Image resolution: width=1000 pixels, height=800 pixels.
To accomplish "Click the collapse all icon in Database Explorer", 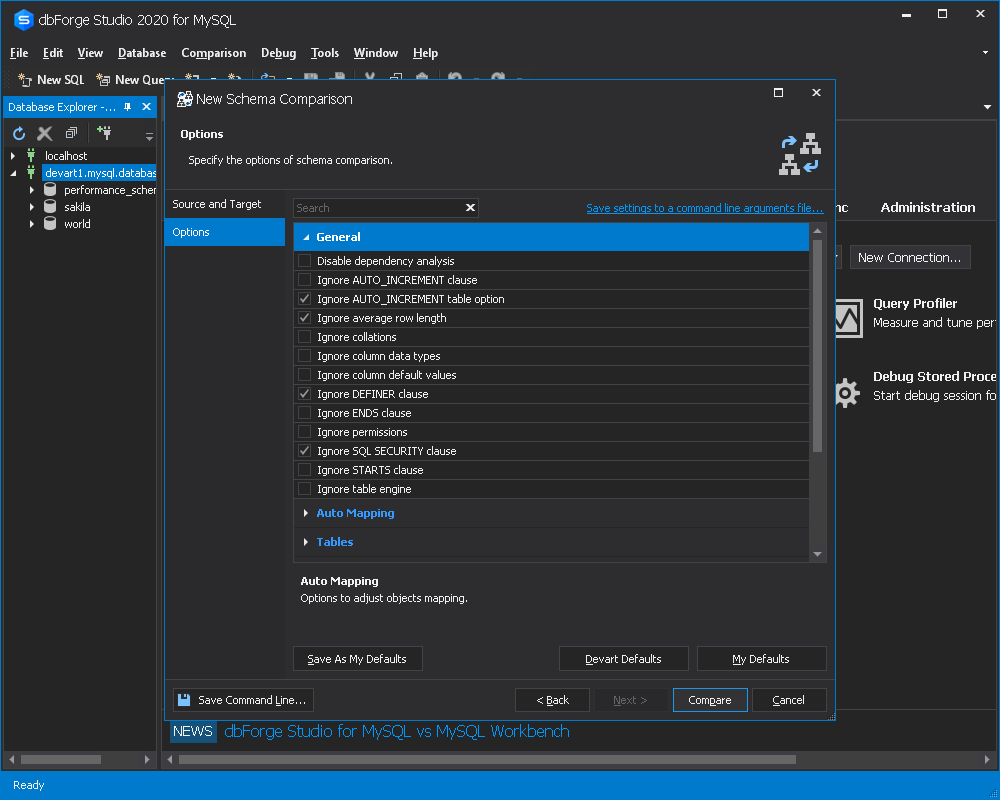I will (71, 133).
